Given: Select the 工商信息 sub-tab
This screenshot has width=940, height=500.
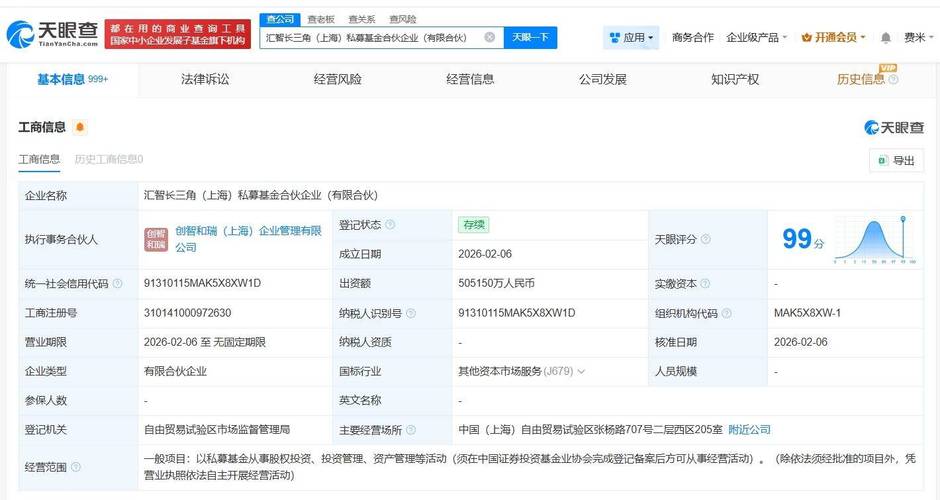Looking at the screenshot, I should pos(39,159).
